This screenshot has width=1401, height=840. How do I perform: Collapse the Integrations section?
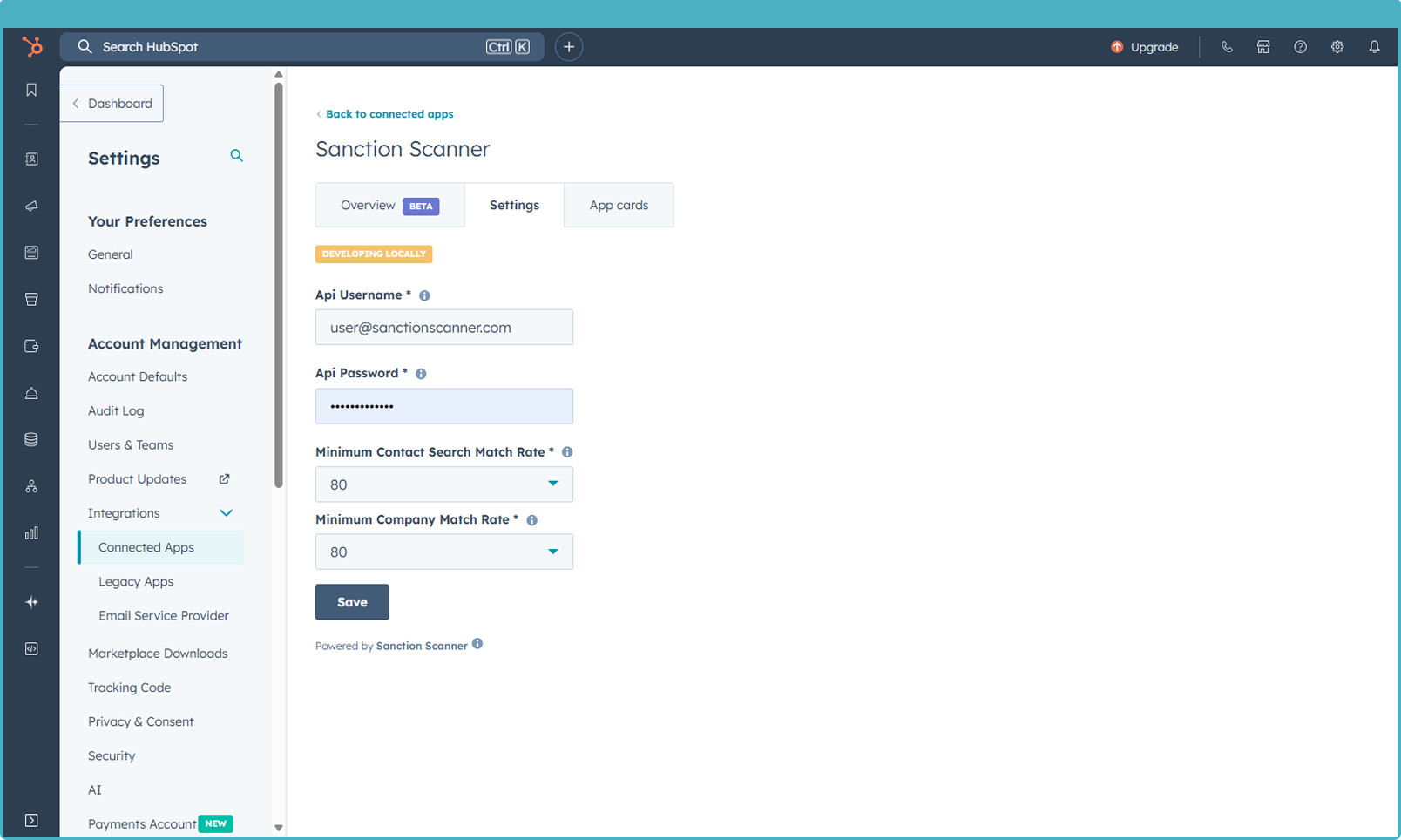pyautogui.click(x=226, y=513)
